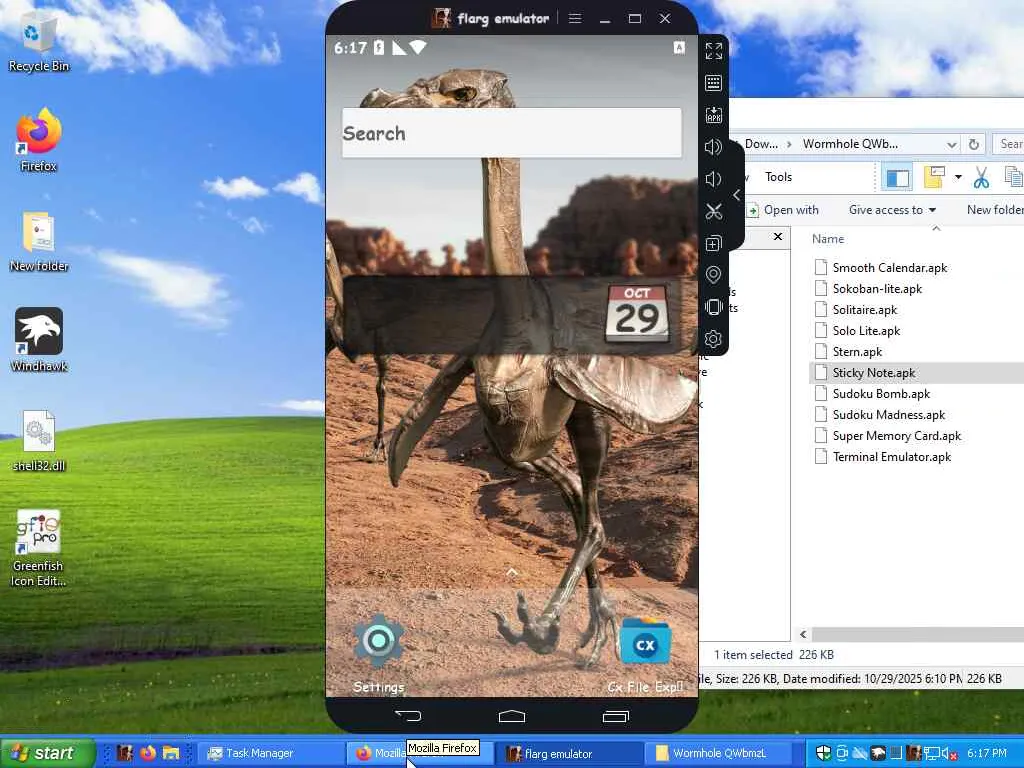The height and width of the screenshot is (768, 1024).
Task: Tap the Android home navigation button
Action: pos(511,716)
